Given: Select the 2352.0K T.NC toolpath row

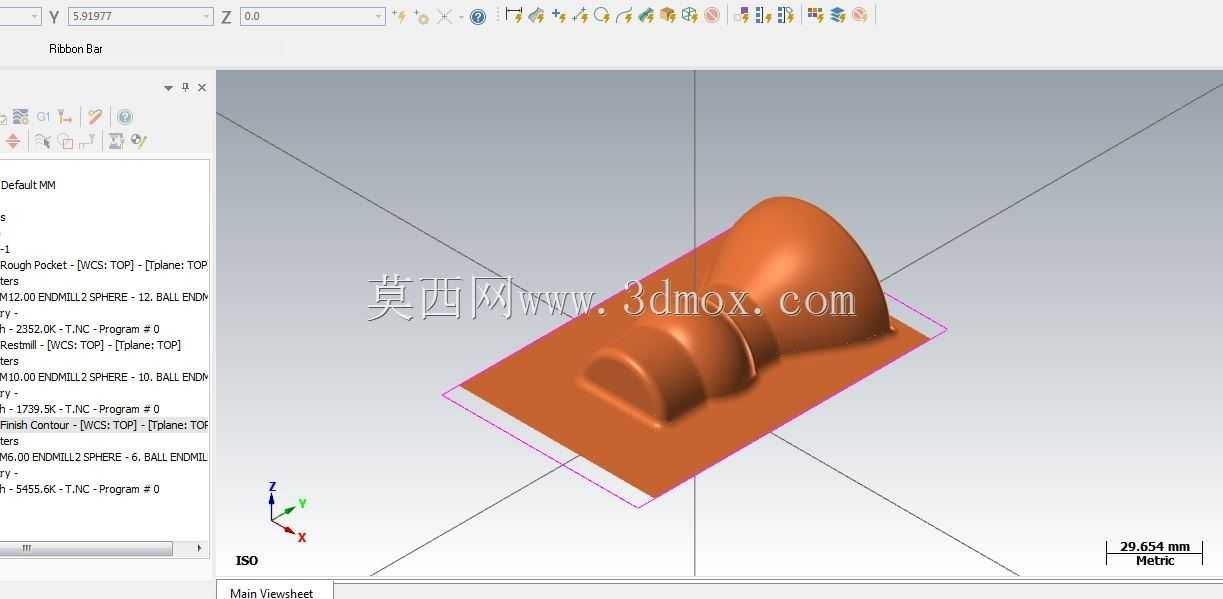Looking at the screenshot, I should [x=80, y=329].
